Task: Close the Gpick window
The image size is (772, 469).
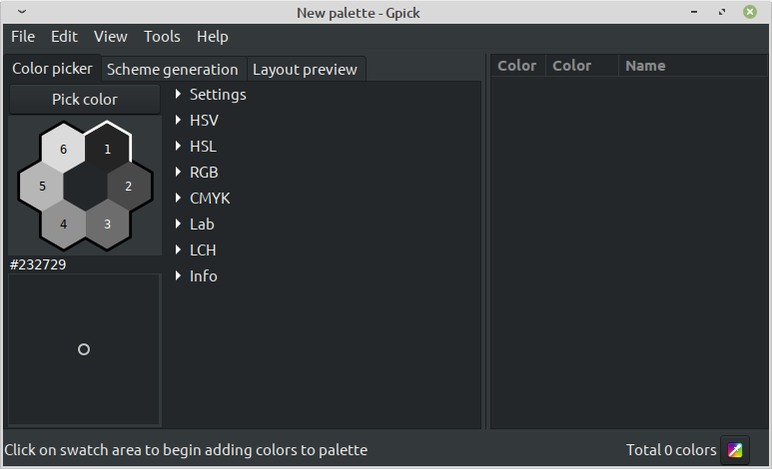Action: click(x=750, y=12)
